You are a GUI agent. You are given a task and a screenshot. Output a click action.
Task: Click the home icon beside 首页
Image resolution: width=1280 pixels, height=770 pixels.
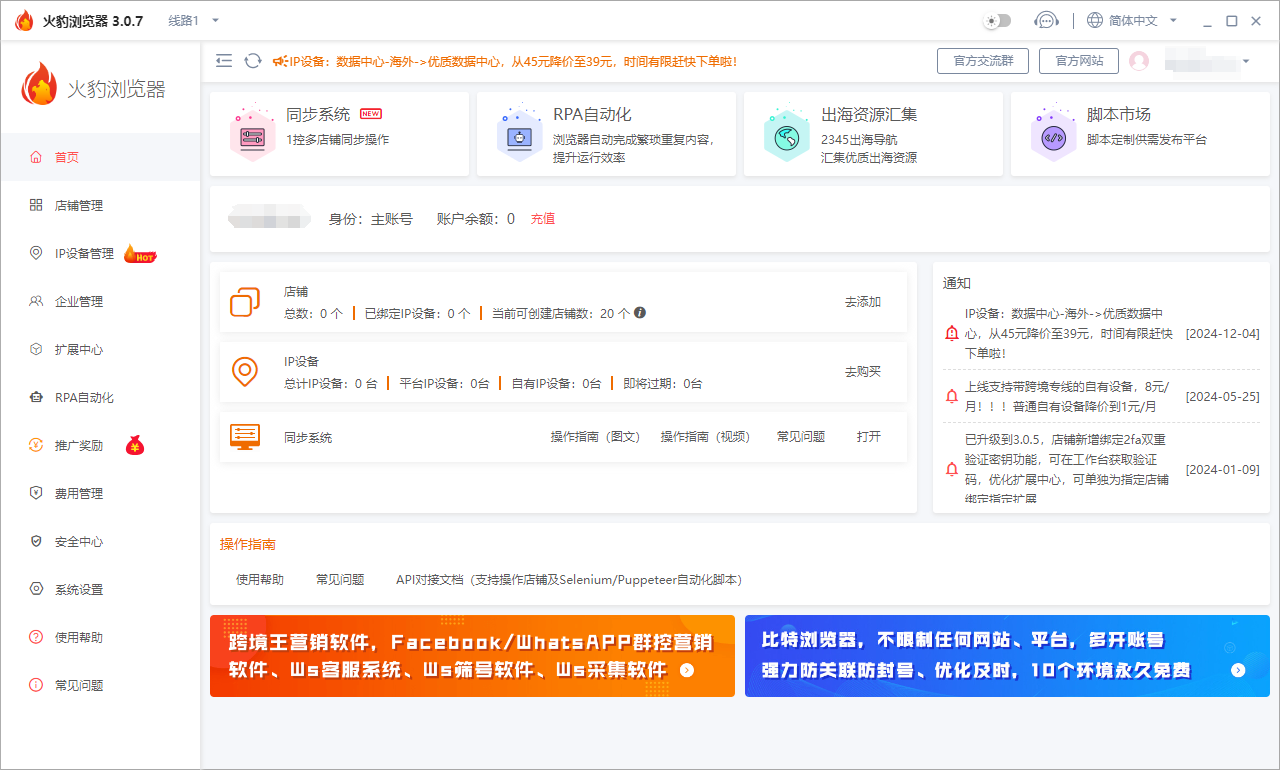[36, 157]
